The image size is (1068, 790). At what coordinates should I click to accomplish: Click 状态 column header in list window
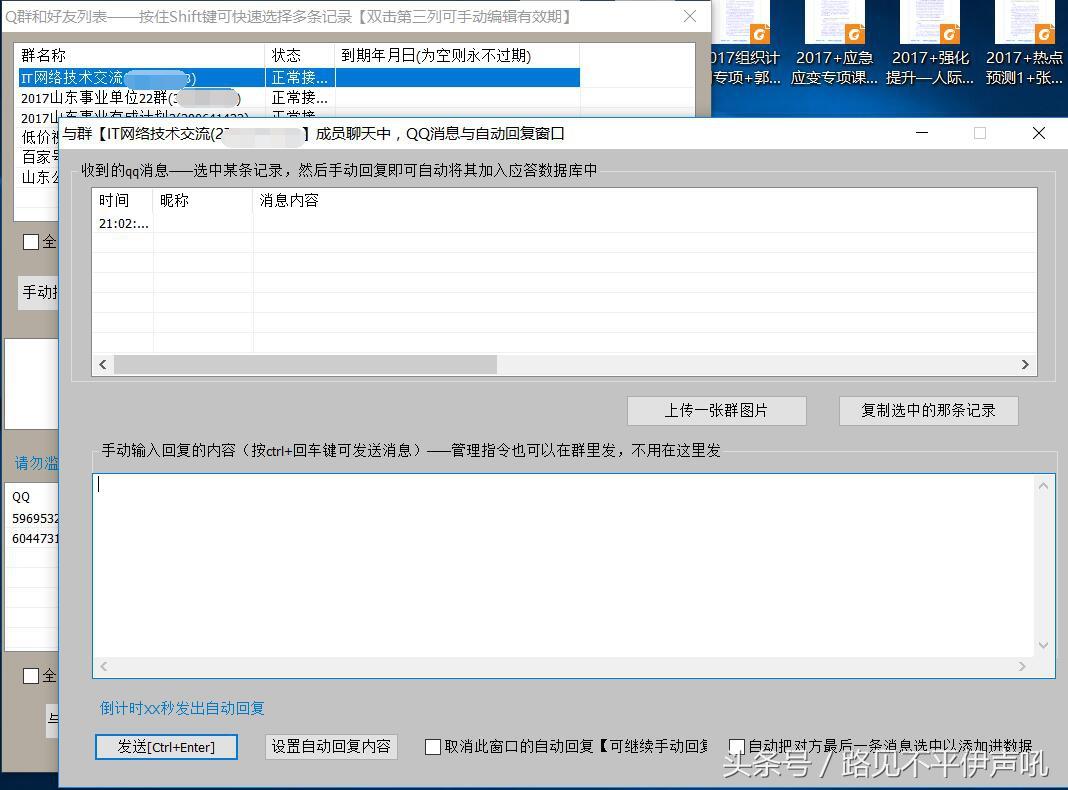point(300,55)
